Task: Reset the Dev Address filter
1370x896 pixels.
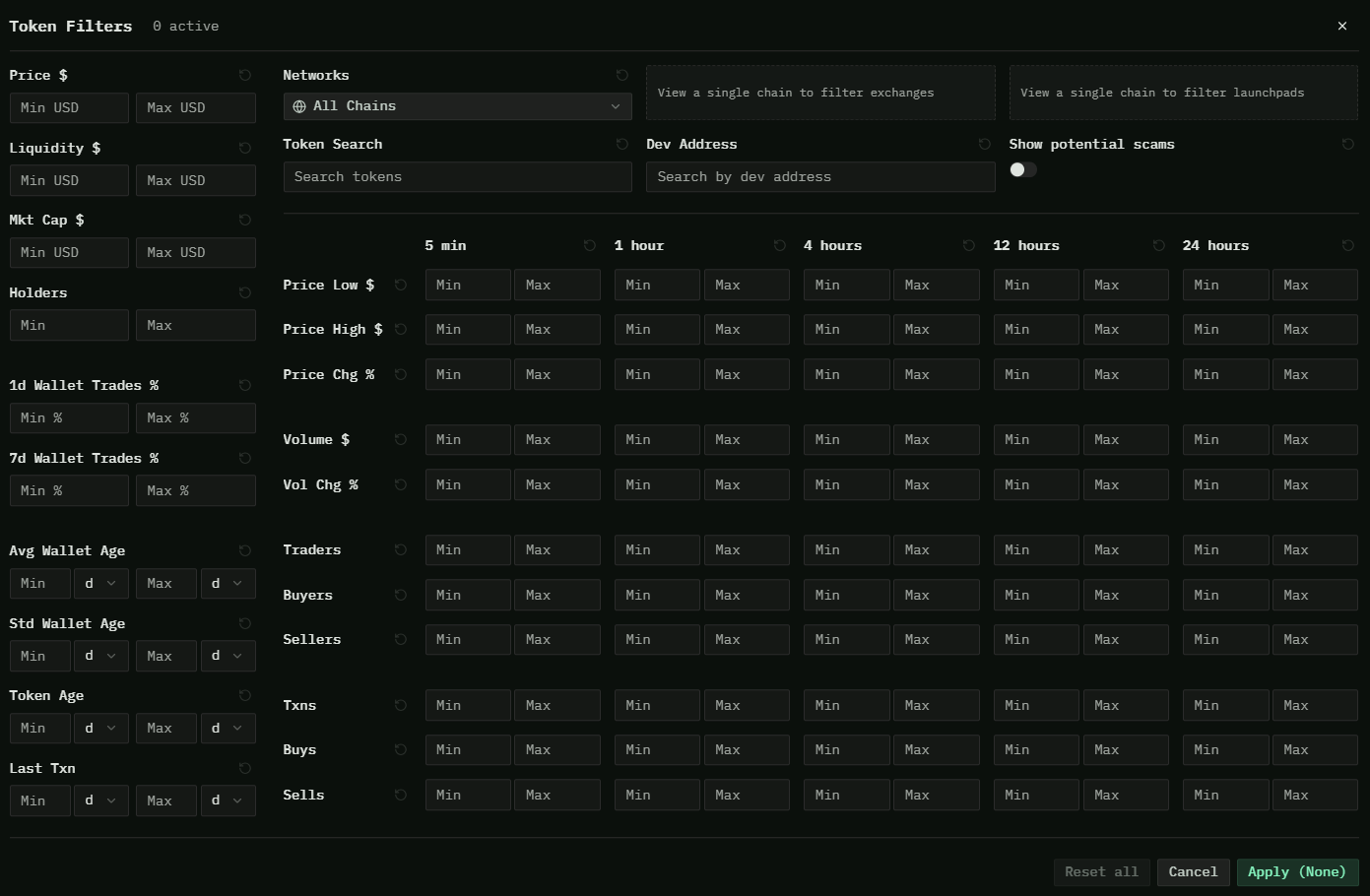Action: (984, 145)
